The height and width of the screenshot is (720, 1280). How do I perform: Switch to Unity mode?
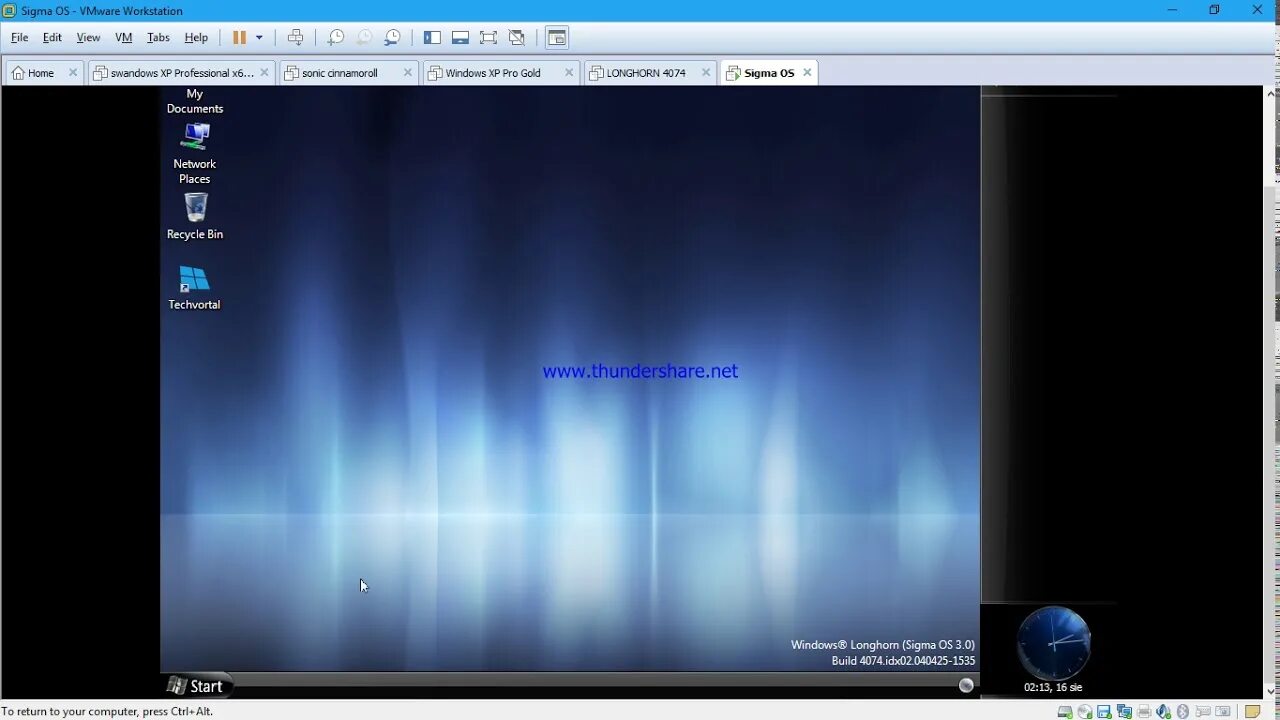(516, 37)
